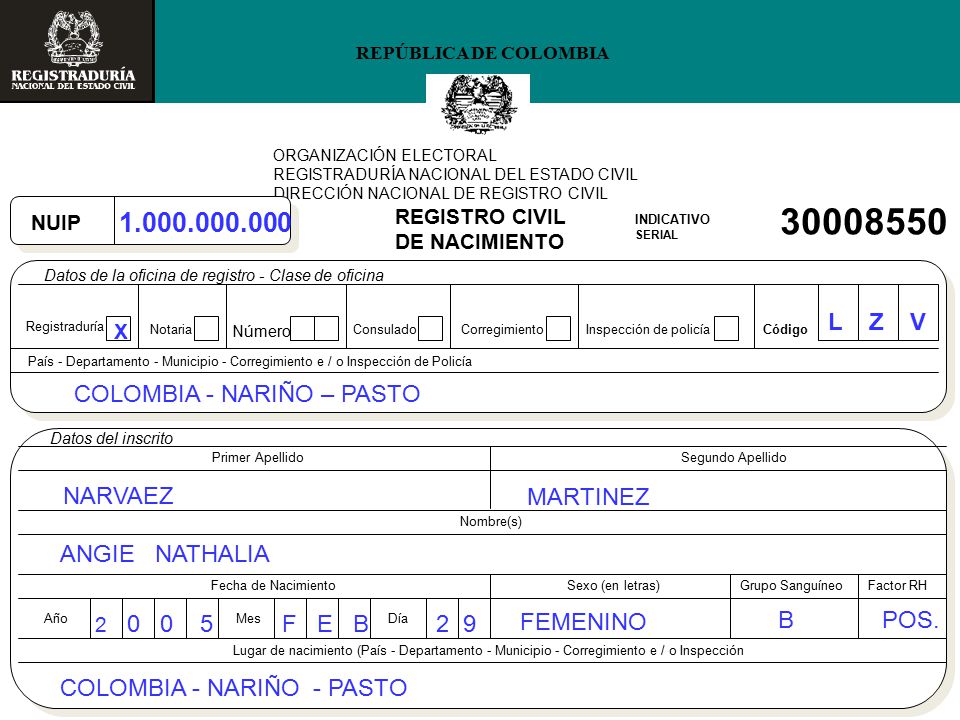Click the INDICATIVO SERIAL label
Screen dimensions: 960x720
(x=672, y=227)
